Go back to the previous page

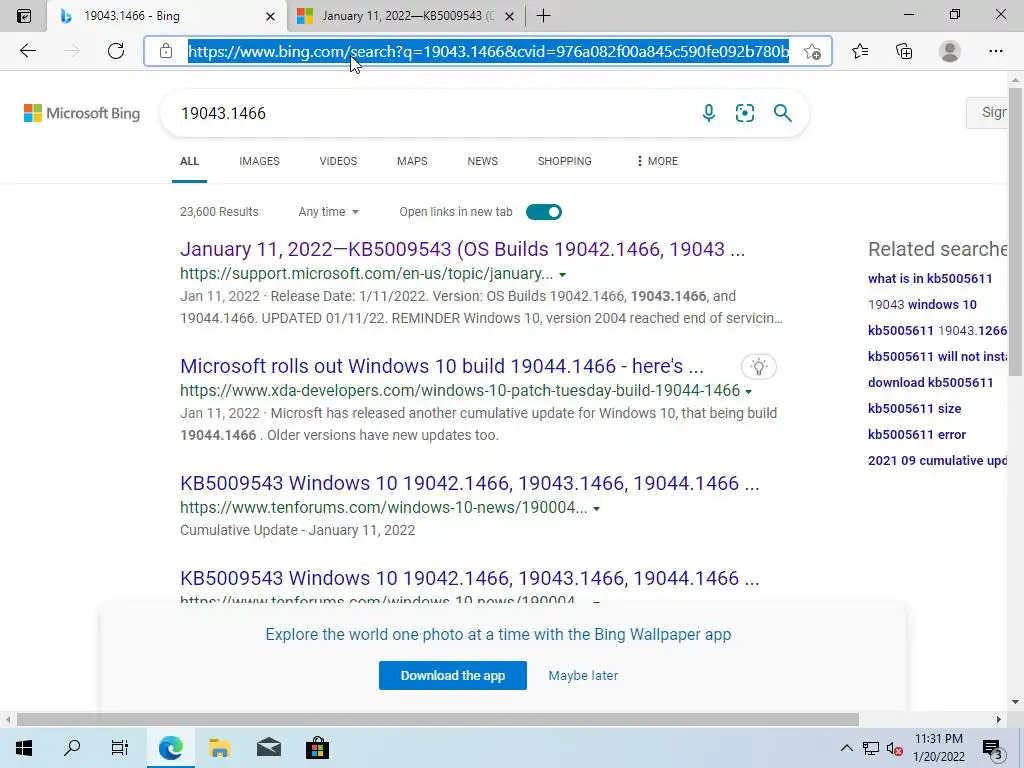[x=27, y=51]
